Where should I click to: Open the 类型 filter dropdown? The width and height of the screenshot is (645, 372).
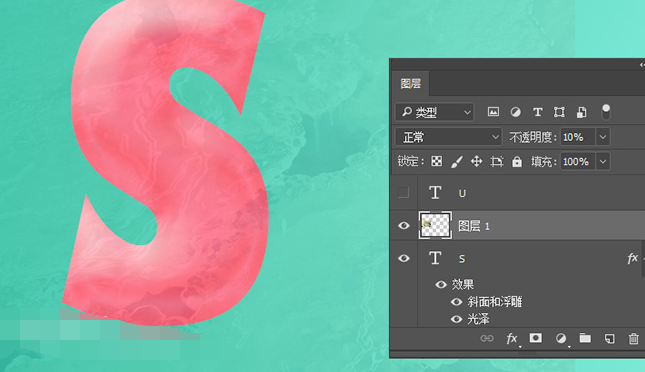click(435, 112)
